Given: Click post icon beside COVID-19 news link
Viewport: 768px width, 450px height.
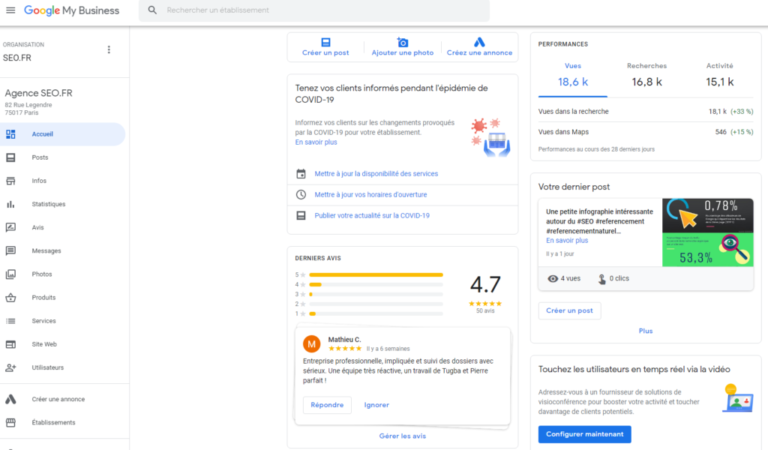Looking at the screenshot, I should click(x=301, y=215).
